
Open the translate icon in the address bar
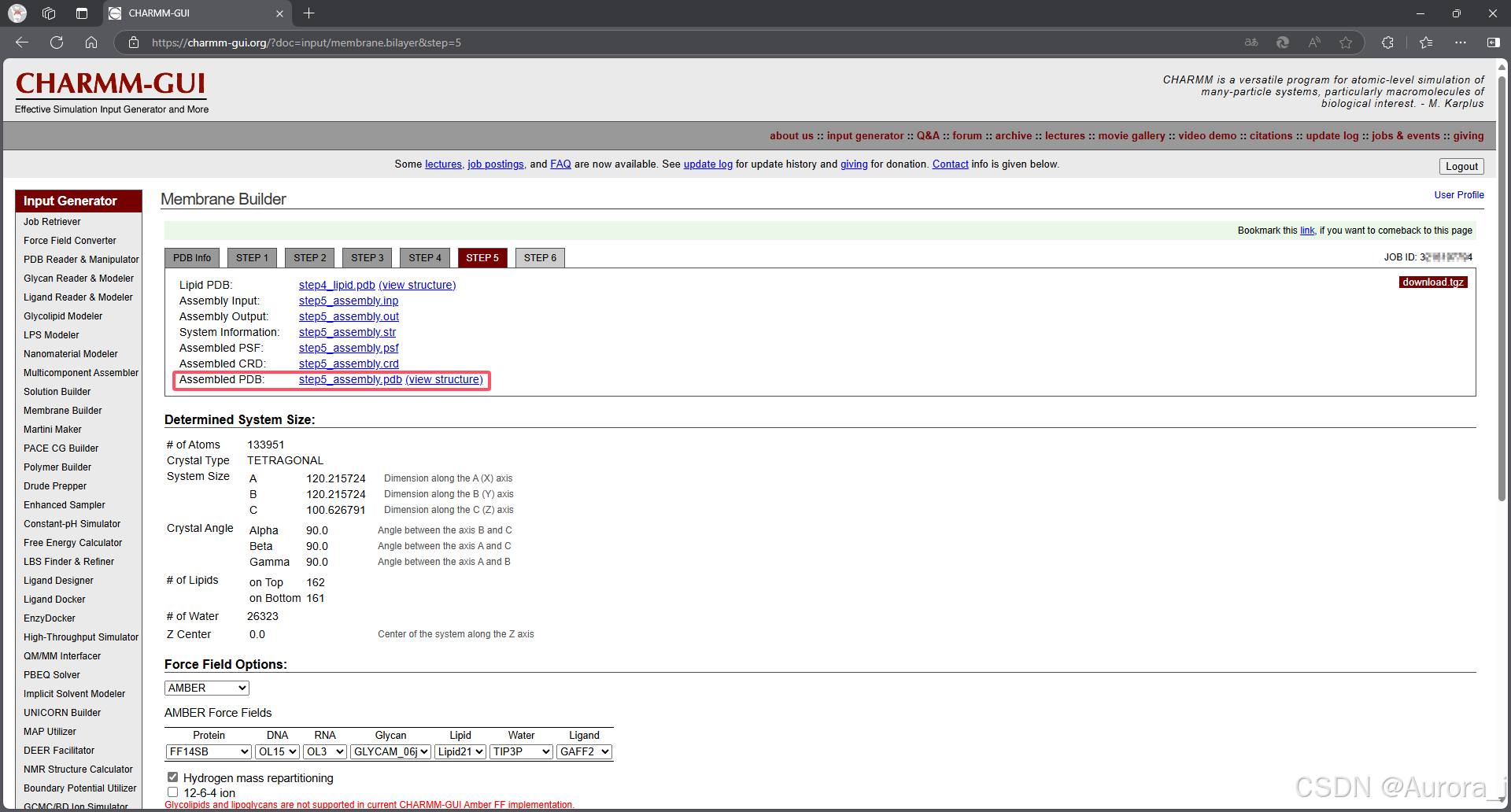[x=1251, y=42]
